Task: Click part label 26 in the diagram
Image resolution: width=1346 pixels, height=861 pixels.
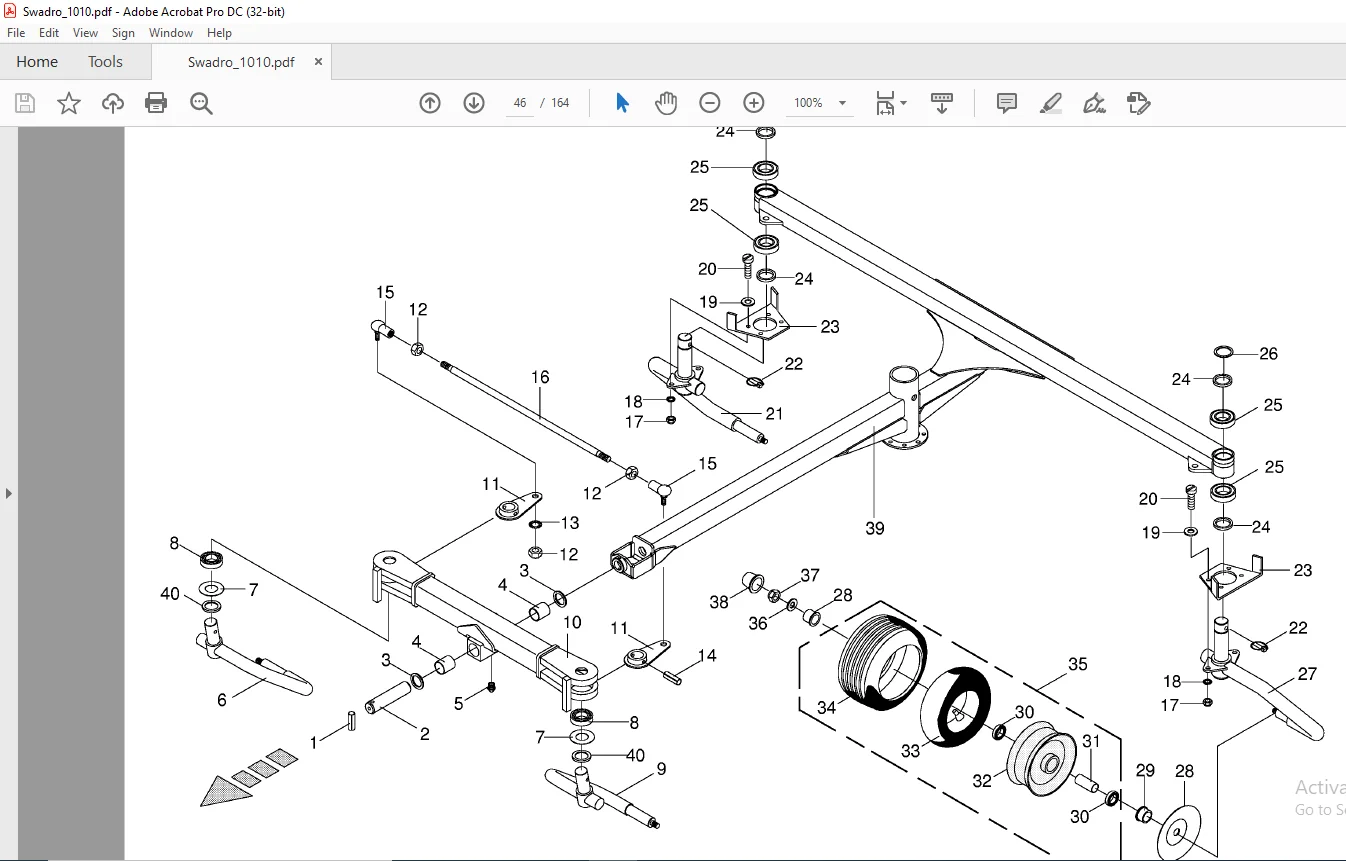Action: tap(1268, 354)
